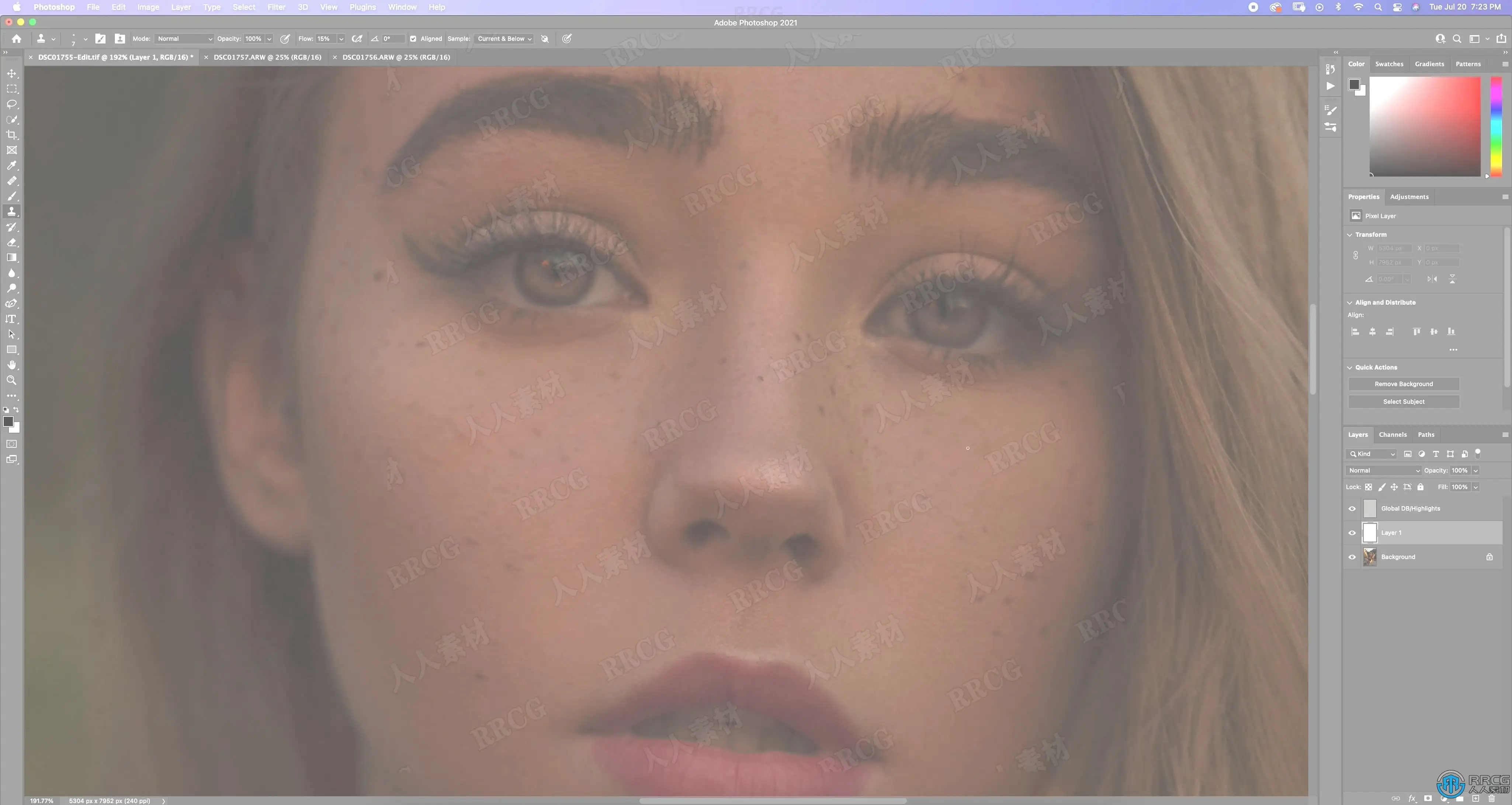This screenshot has width=1512, height=805.
Task: Open the Image menu
Action: pyautogui.click(x=148, y=7)
